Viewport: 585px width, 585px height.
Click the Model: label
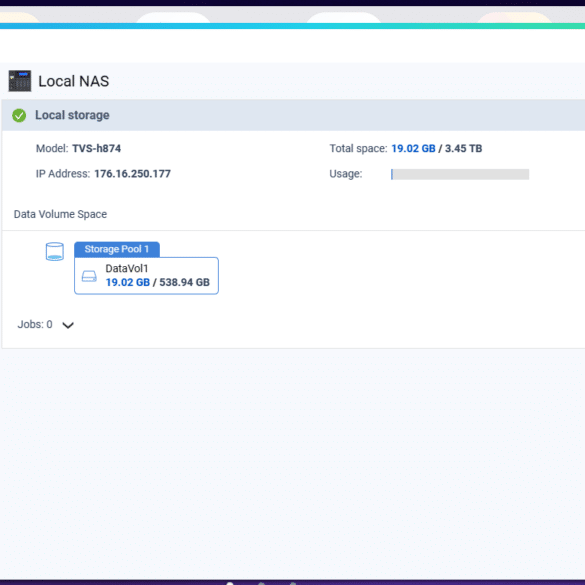(x=52, y=148)
